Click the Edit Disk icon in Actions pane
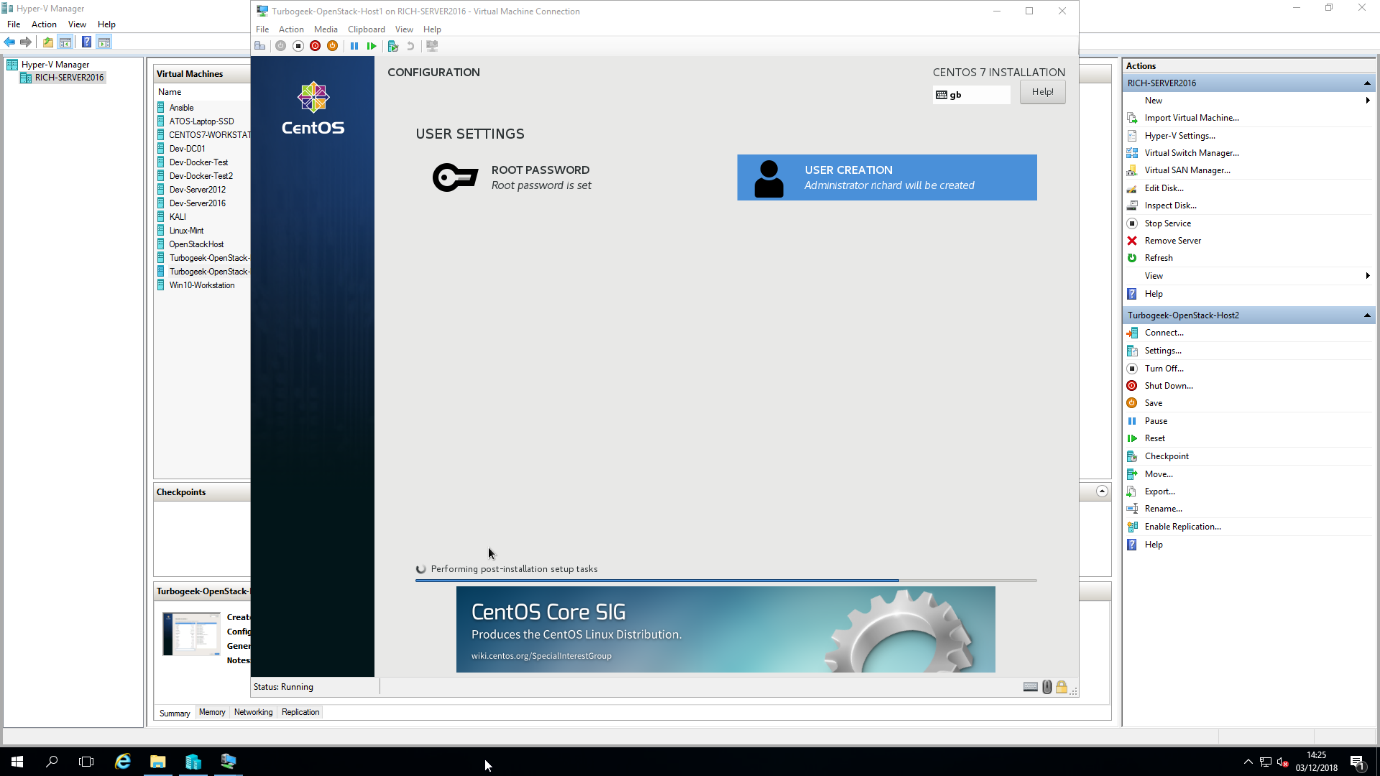1380x776 pixels. [x=1132, y=188]
